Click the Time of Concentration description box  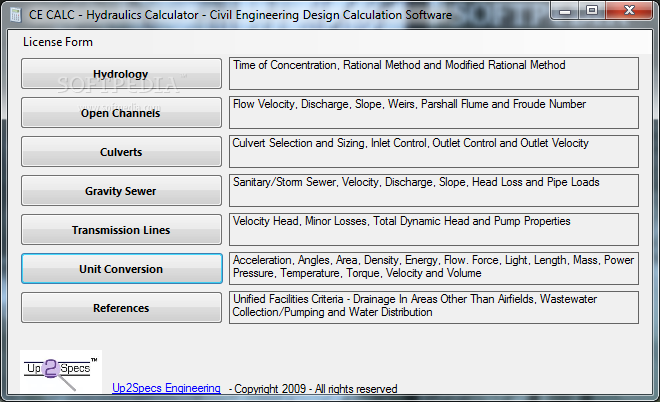[x=434, y=74]
